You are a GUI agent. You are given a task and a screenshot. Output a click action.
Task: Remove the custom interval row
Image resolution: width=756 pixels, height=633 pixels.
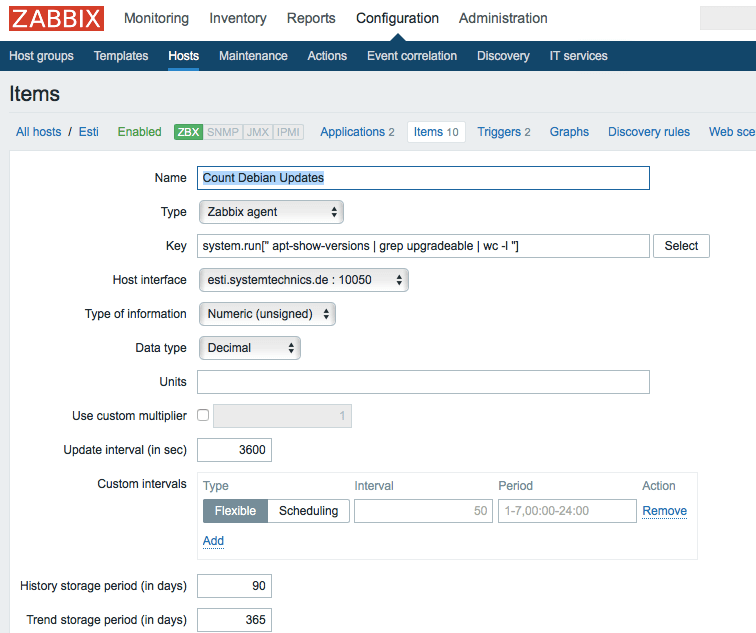tap(664, 511)
